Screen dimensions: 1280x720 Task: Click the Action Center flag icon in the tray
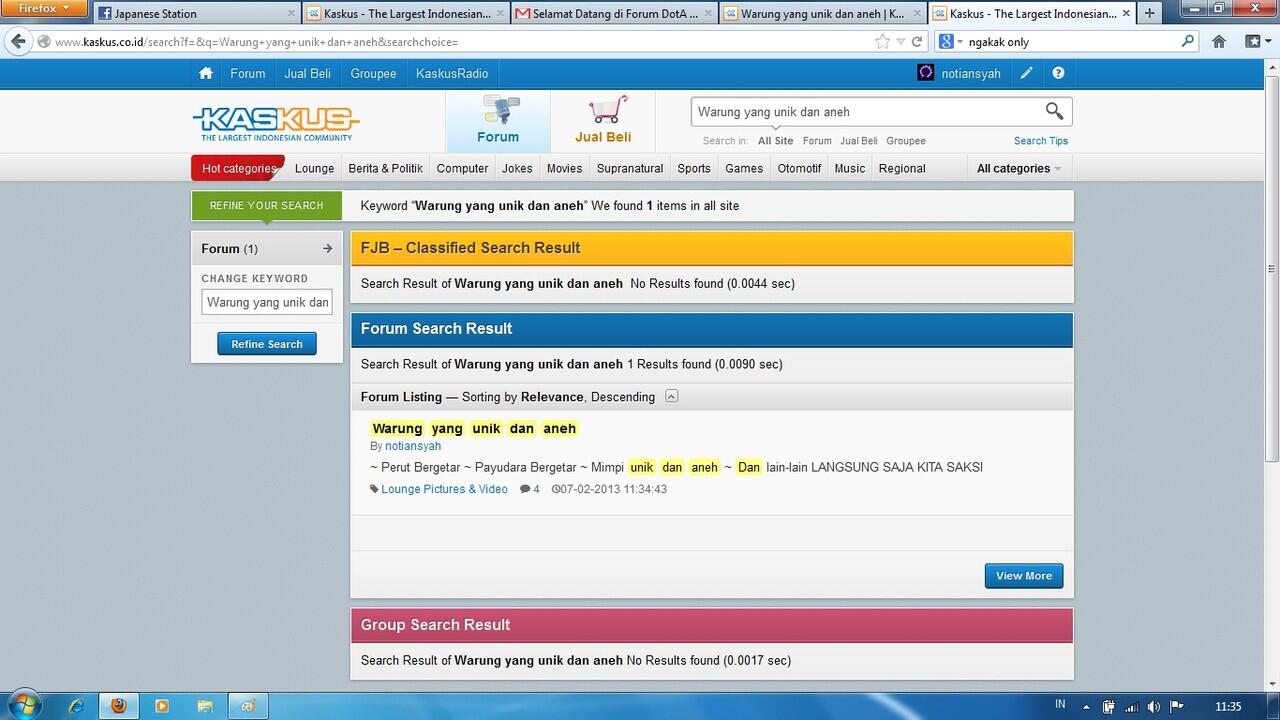click(x=1176, y=706)
